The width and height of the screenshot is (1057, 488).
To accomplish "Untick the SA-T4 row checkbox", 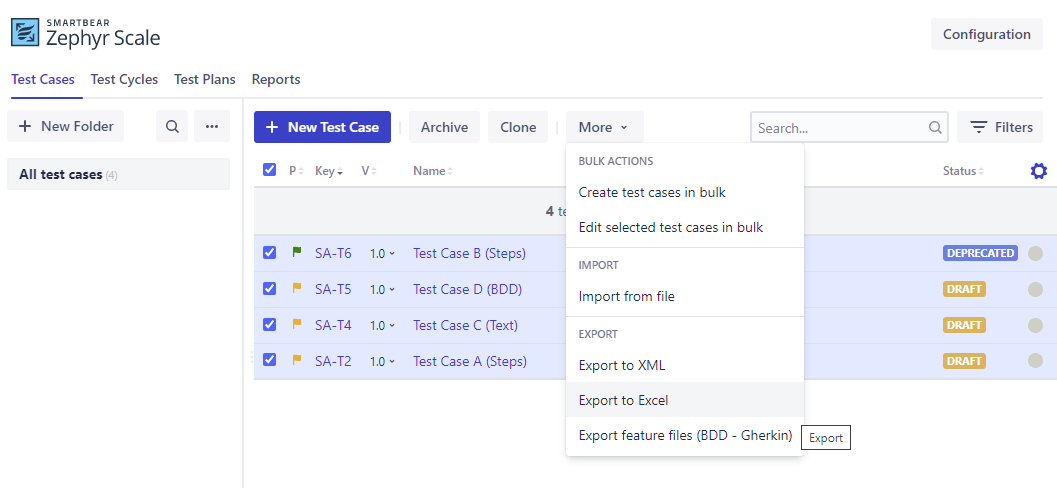I will pos(269,325).
